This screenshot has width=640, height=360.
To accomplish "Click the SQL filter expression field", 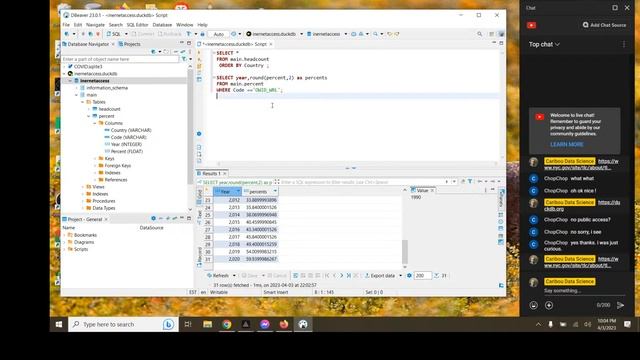I will coord(361,182).
